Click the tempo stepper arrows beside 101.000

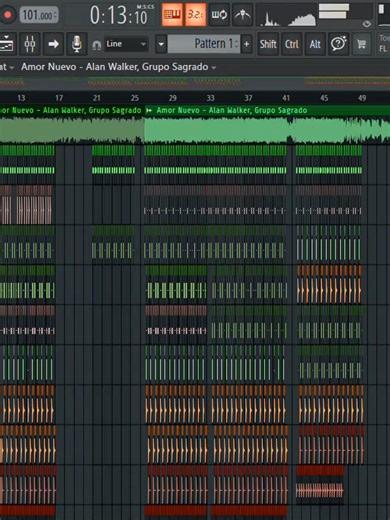pos(56,15)
